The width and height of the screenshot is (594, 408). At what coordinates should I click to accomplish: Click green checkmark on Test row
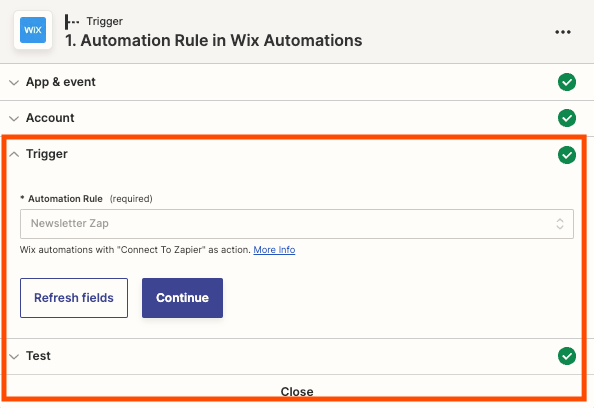[x=567, y=356]
